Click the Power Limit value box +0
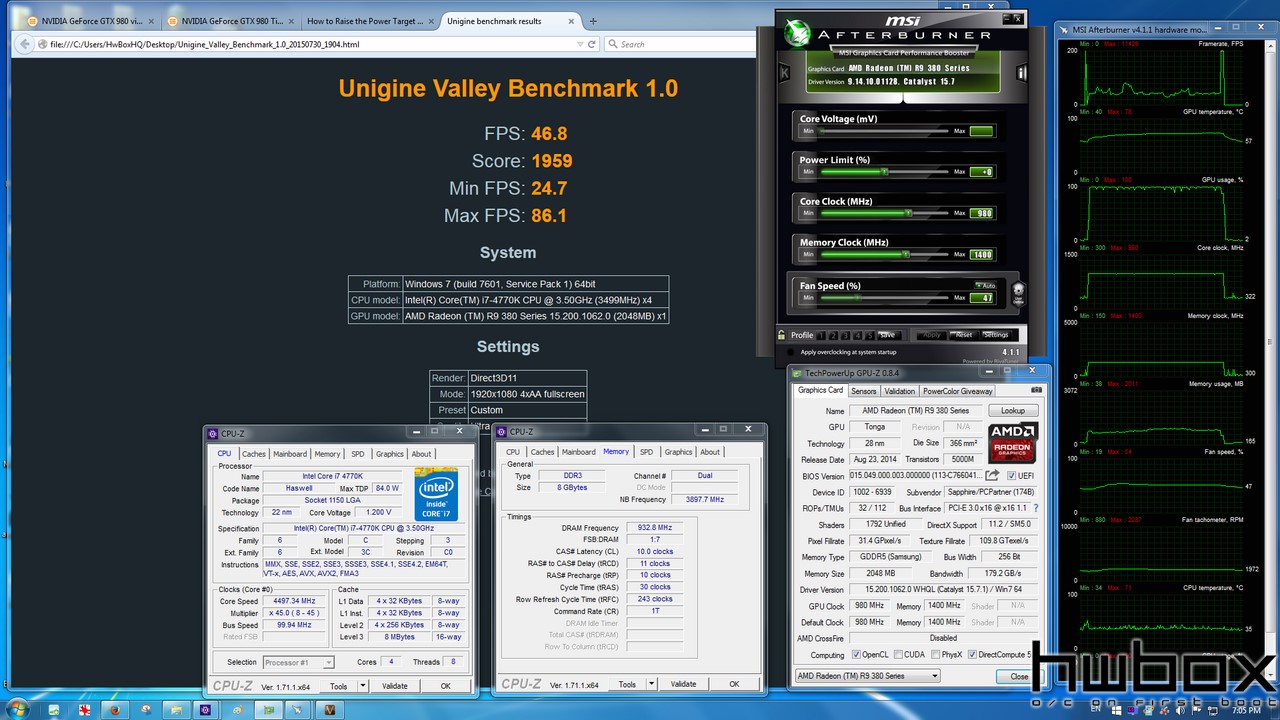 click(x=982, y=172)
